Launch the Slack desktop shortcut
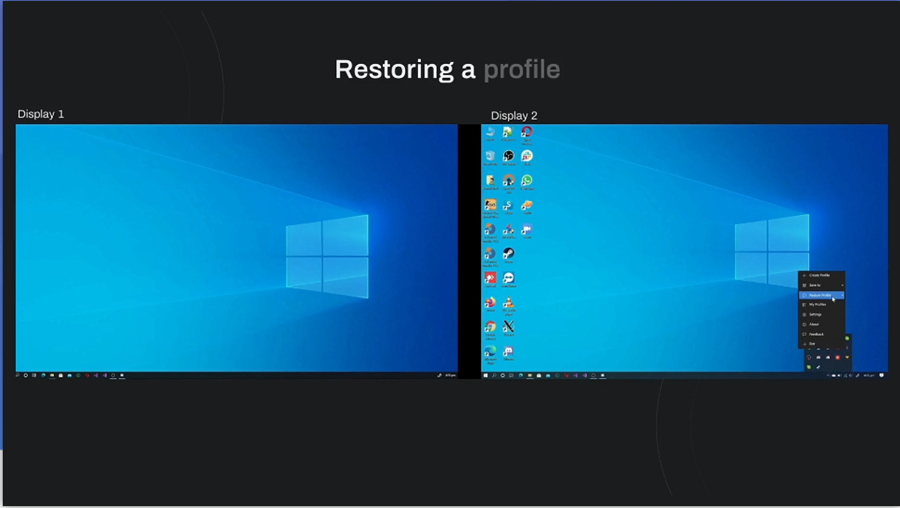900x508 pixels. 526,158
